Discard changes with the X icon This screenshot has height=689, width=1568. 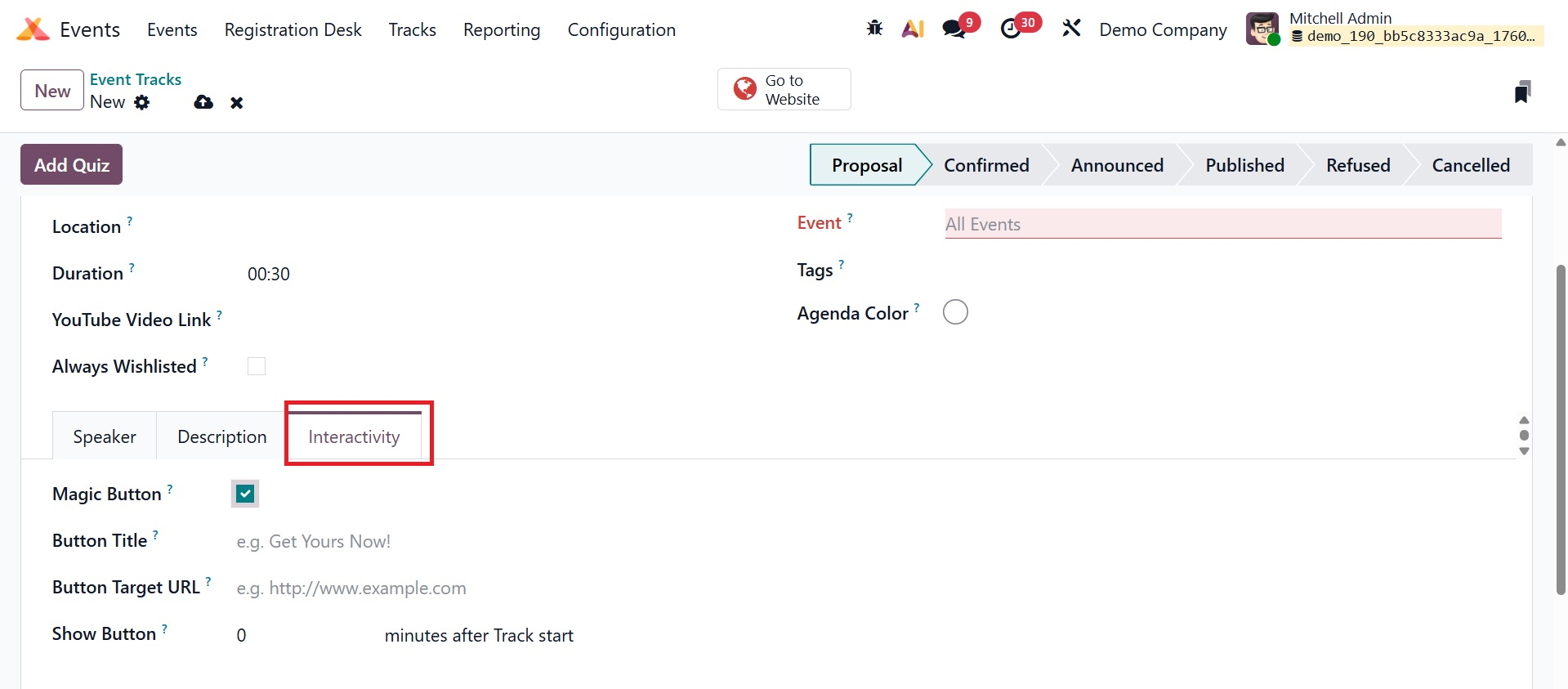tap(237, 102)
